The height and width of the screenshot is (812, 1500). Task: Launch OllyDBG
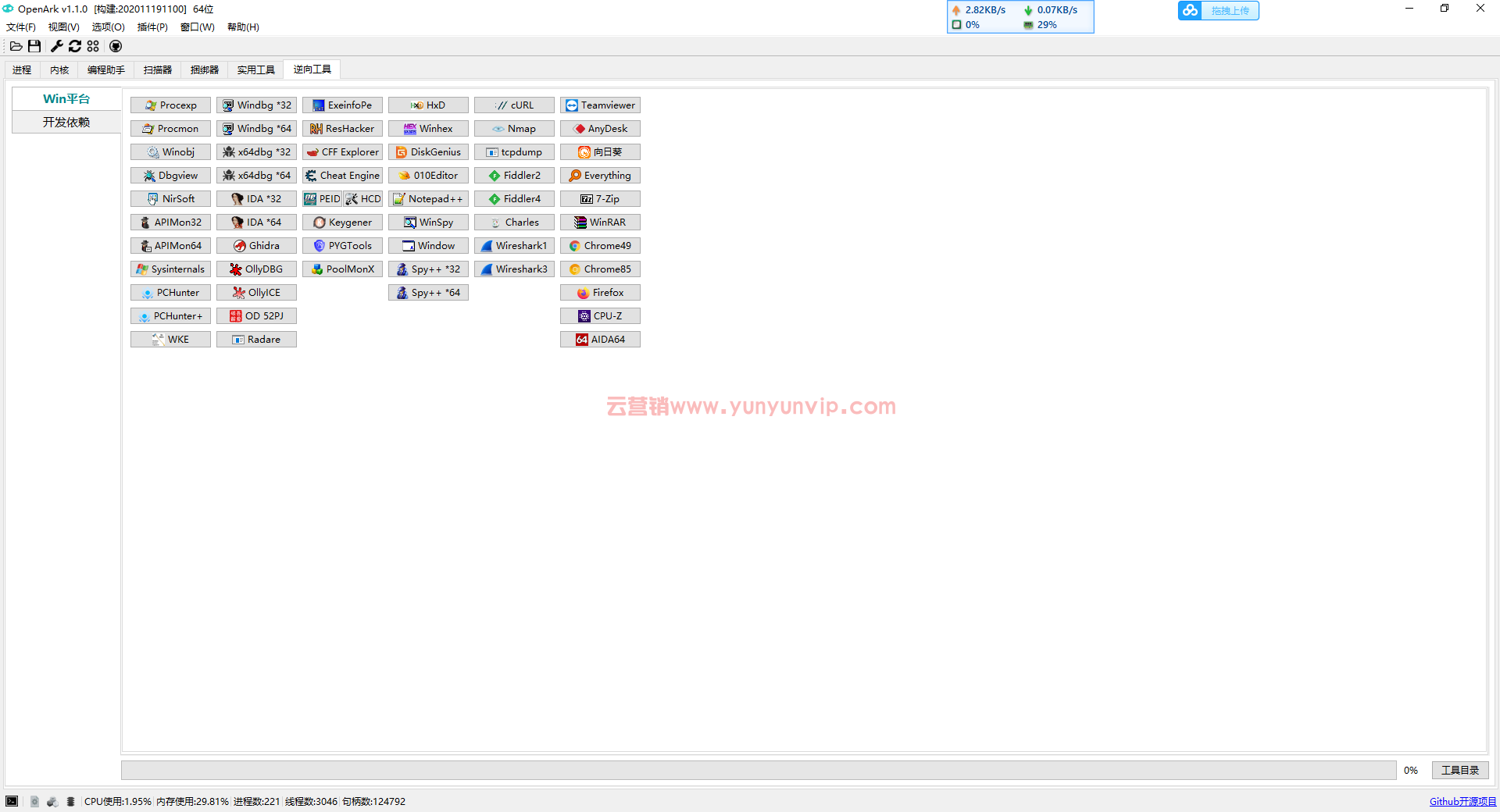click(x=256, y=269)
